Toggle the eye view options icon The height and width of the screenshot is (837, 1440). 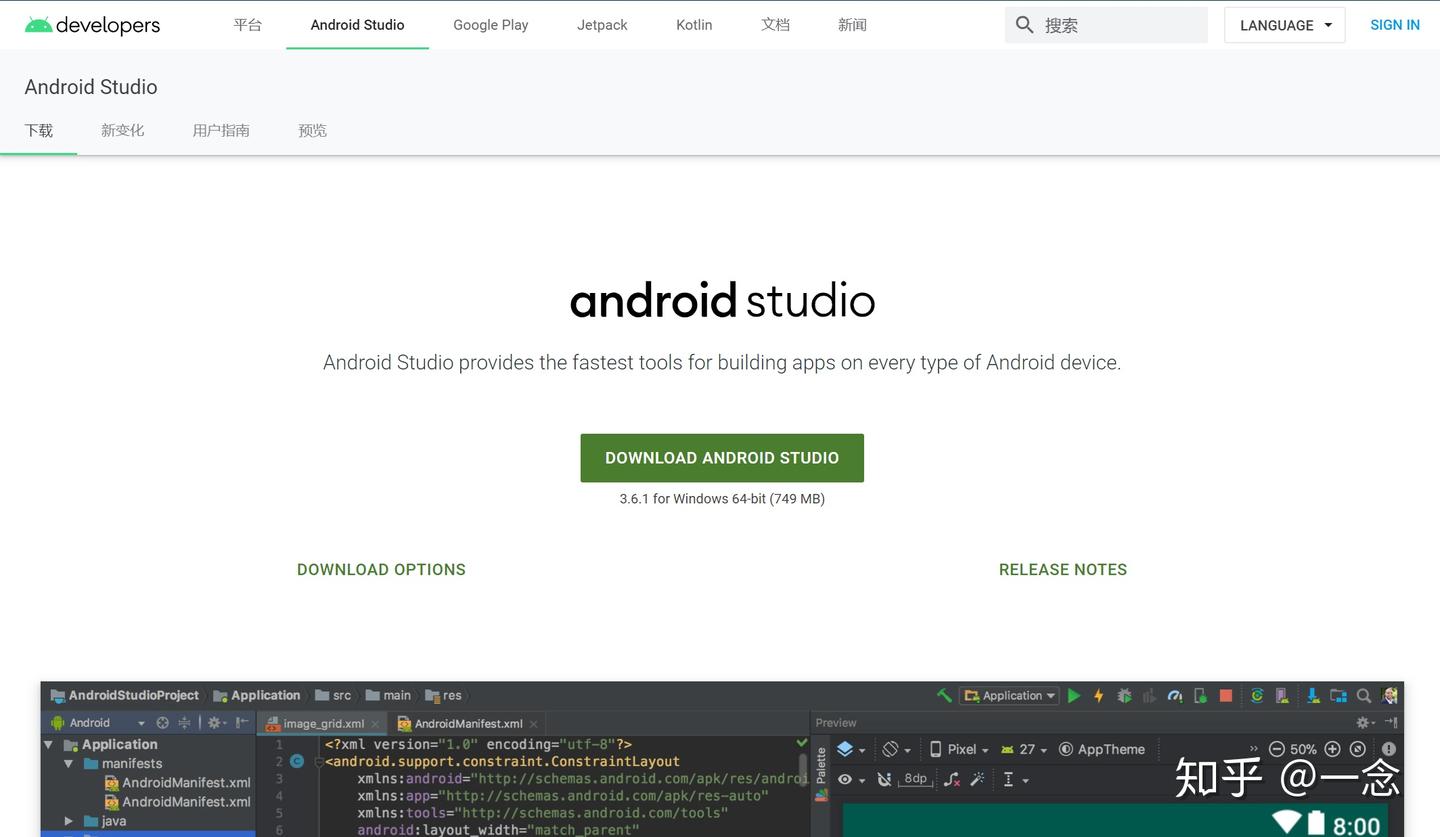click(x=846, y=779)
